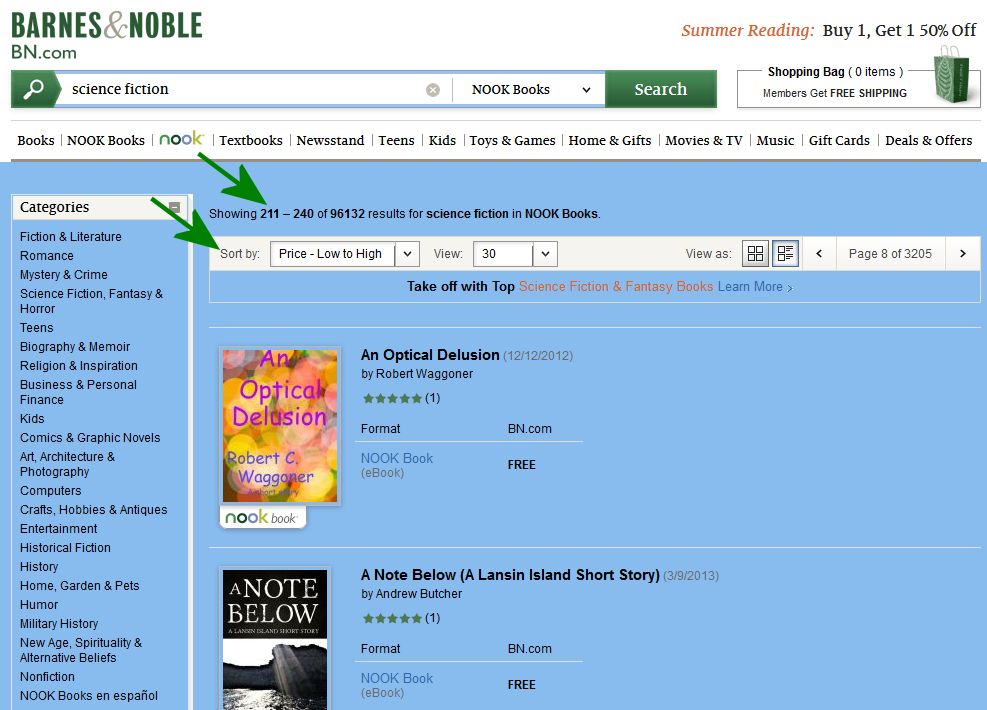Viewport: 987px width, 710px height.
Task: Select Computers category
Action: point(50,491)
